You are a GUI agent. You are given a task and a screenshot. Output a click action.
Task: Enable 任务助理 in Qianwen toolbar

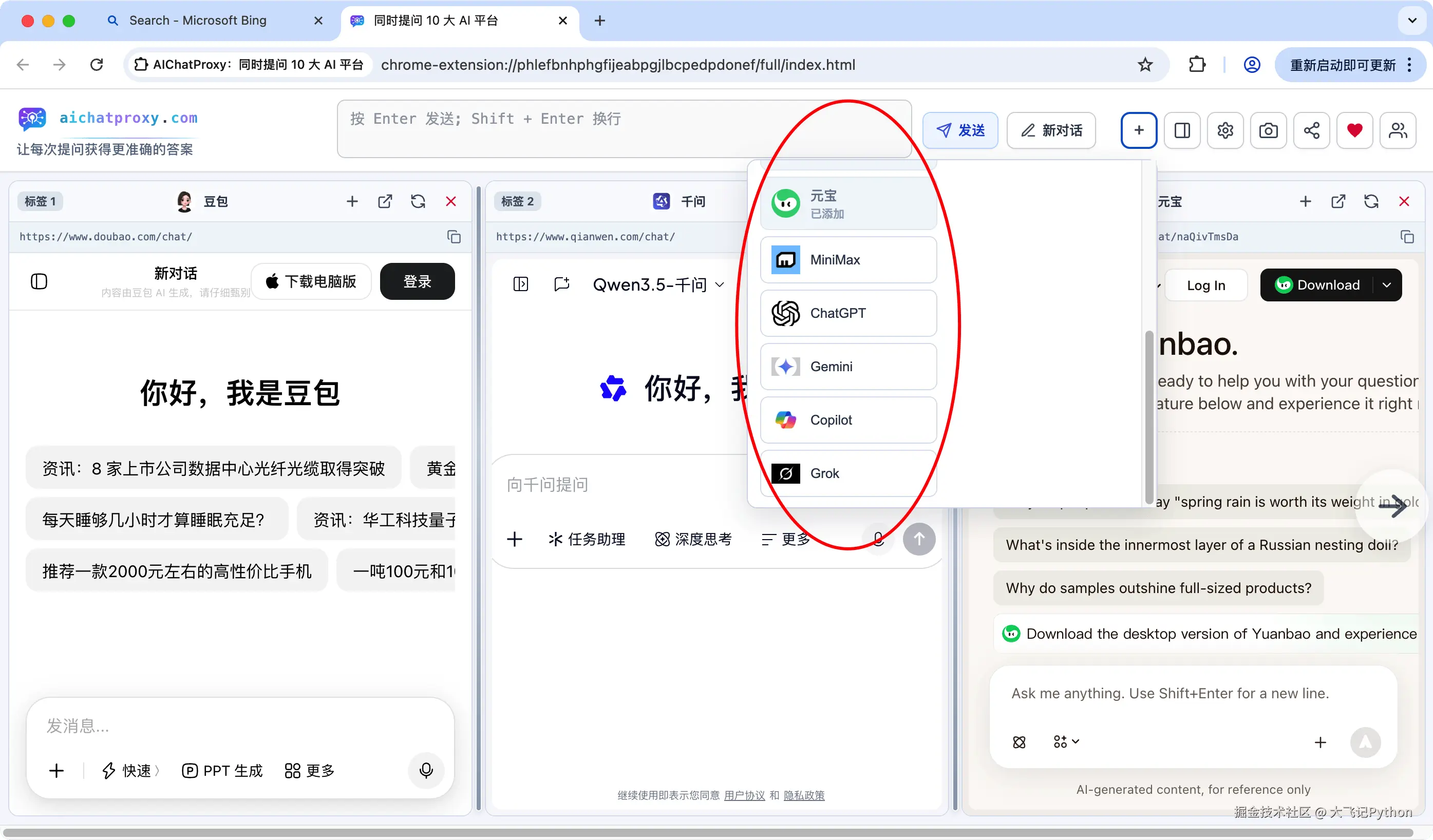[x=586, y=539]
